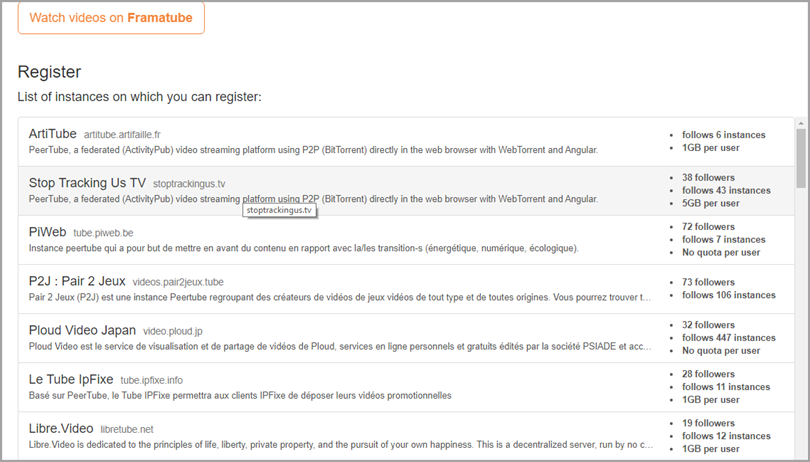Screen dimensions: 810x462
Task: Select the '73 followers' text
Action: click(x=708, y=282)
